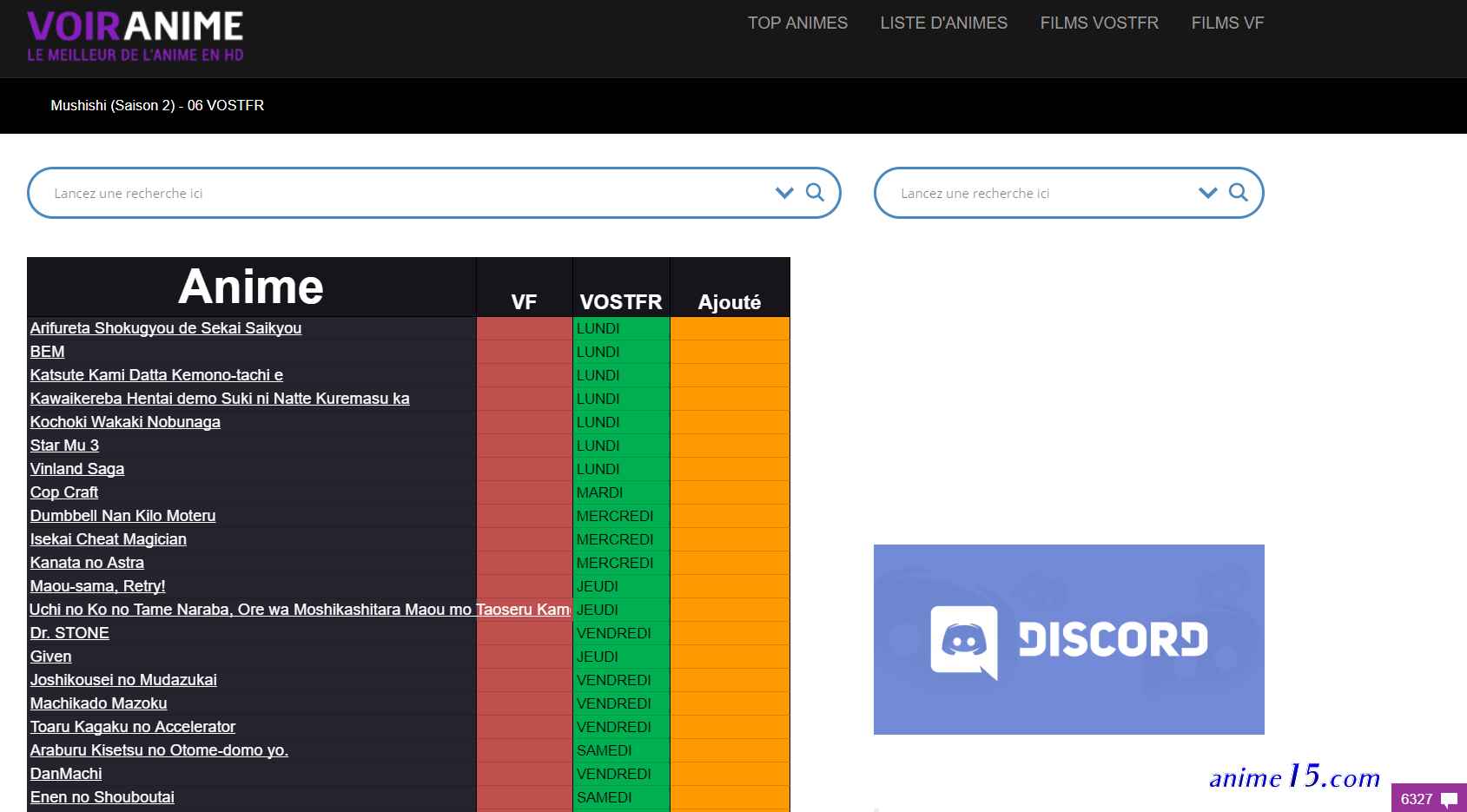Open Given anime link
This screenshot has width=1467, height=812.
pos(50,657)
